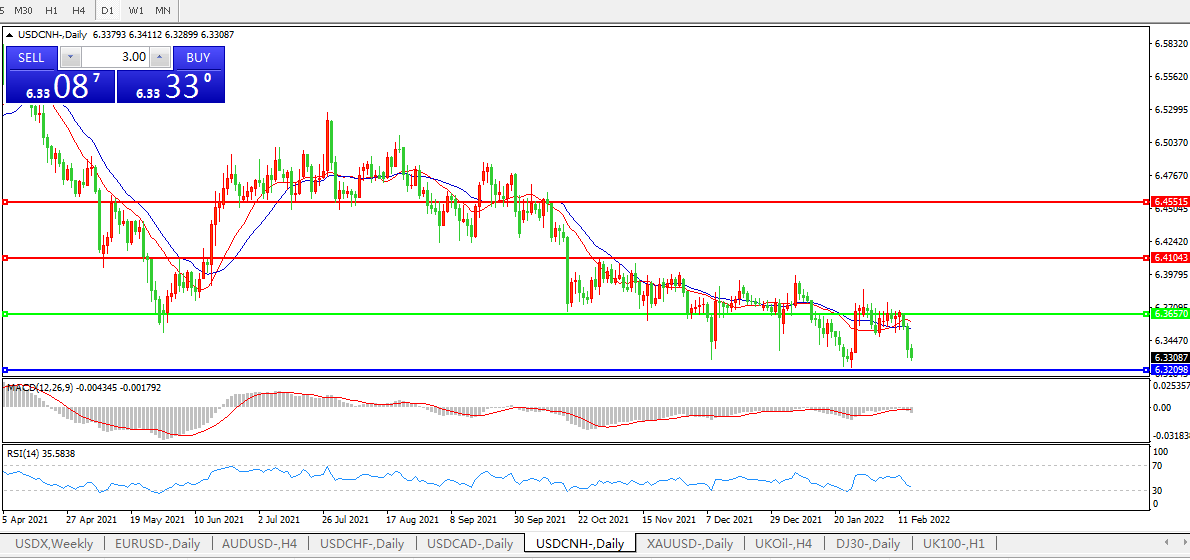Select the green 6.36570 price level label
This screenshot has height=560, width=1190.
(1169, 314)
